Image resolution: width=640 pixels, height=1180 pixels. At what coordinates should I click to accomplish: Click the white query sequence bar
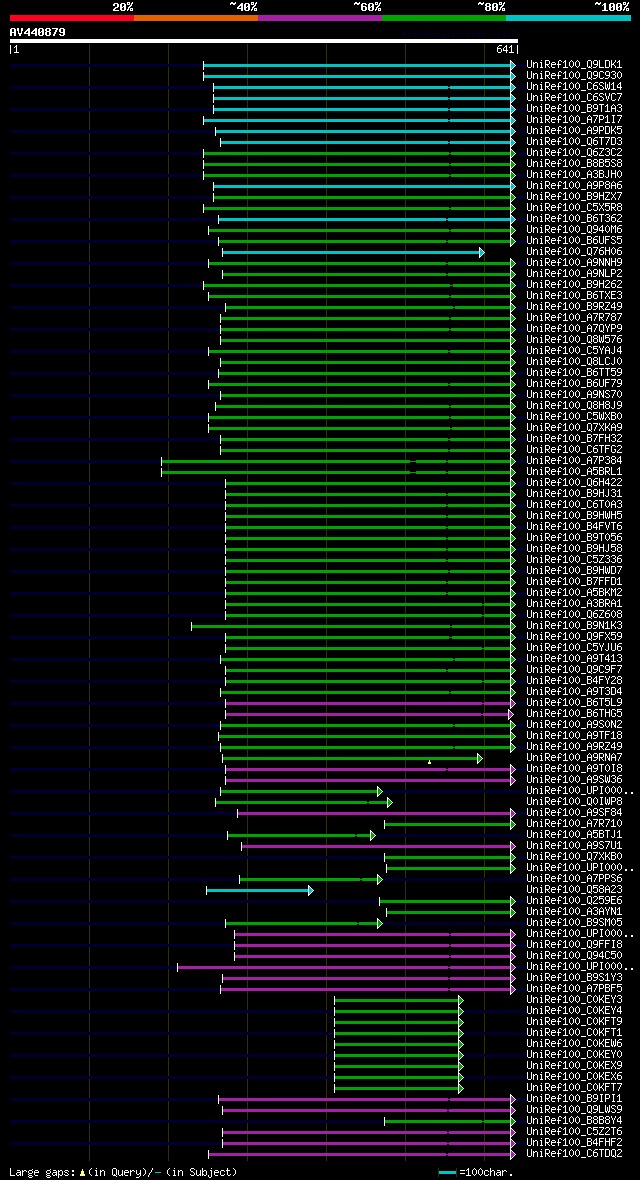pos(264,41)
